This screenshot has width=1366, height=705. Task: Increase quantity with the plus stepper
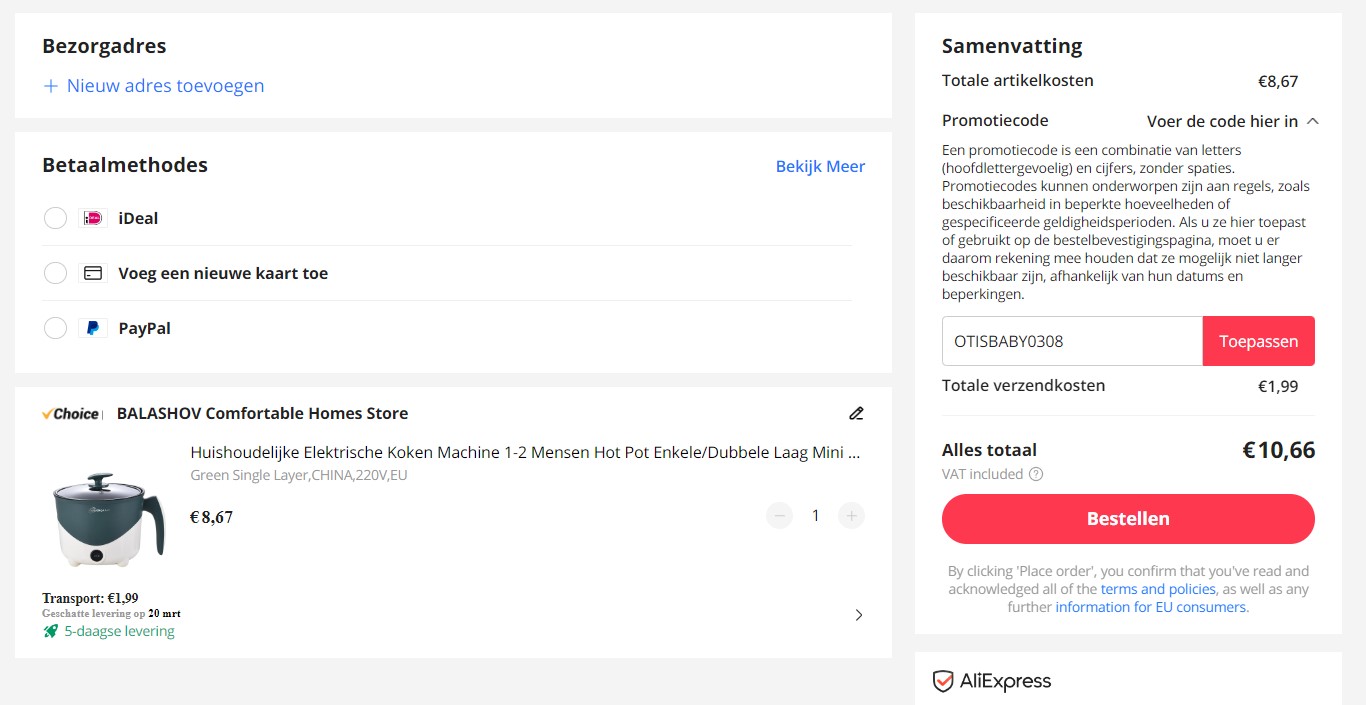tap(851, 515)
